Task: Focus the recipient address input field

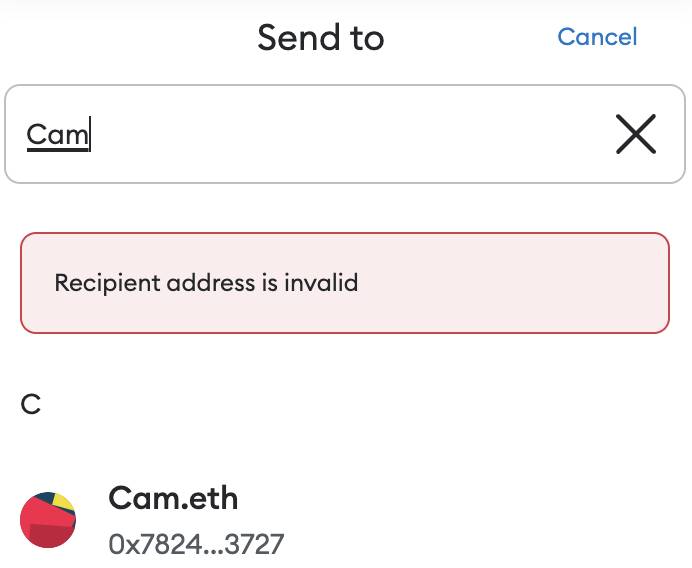Action: tap(345, 134)
